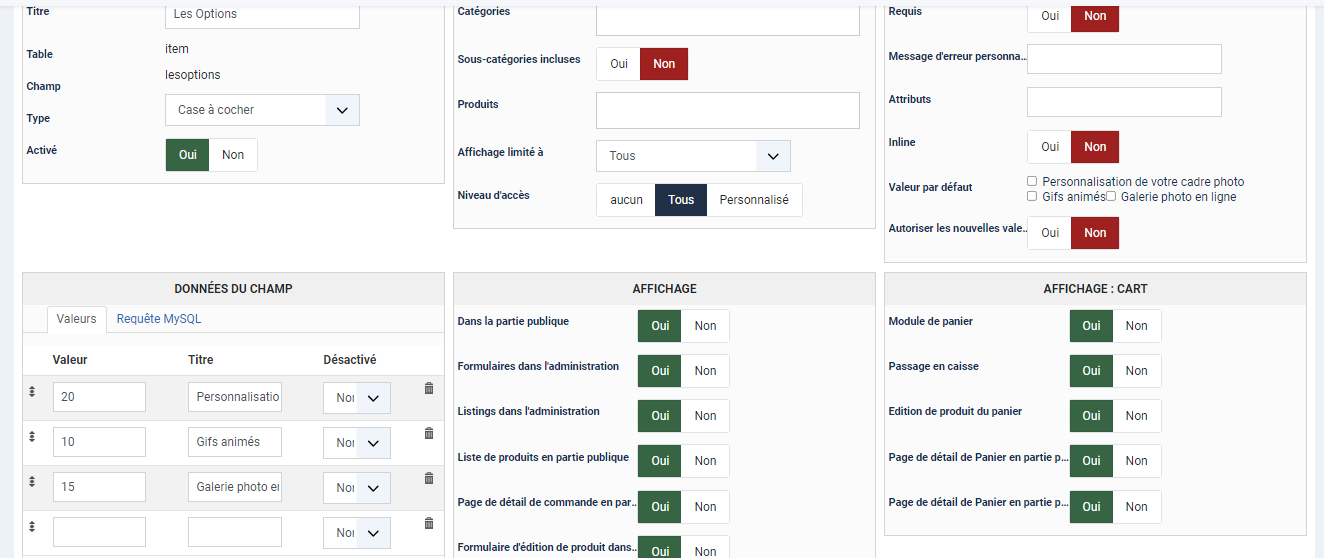This screenshot has height=558, width=1324.
Task: Check 'Personnalisation de votre cadre photo' default value
Action: click(x=1032, y=182)
